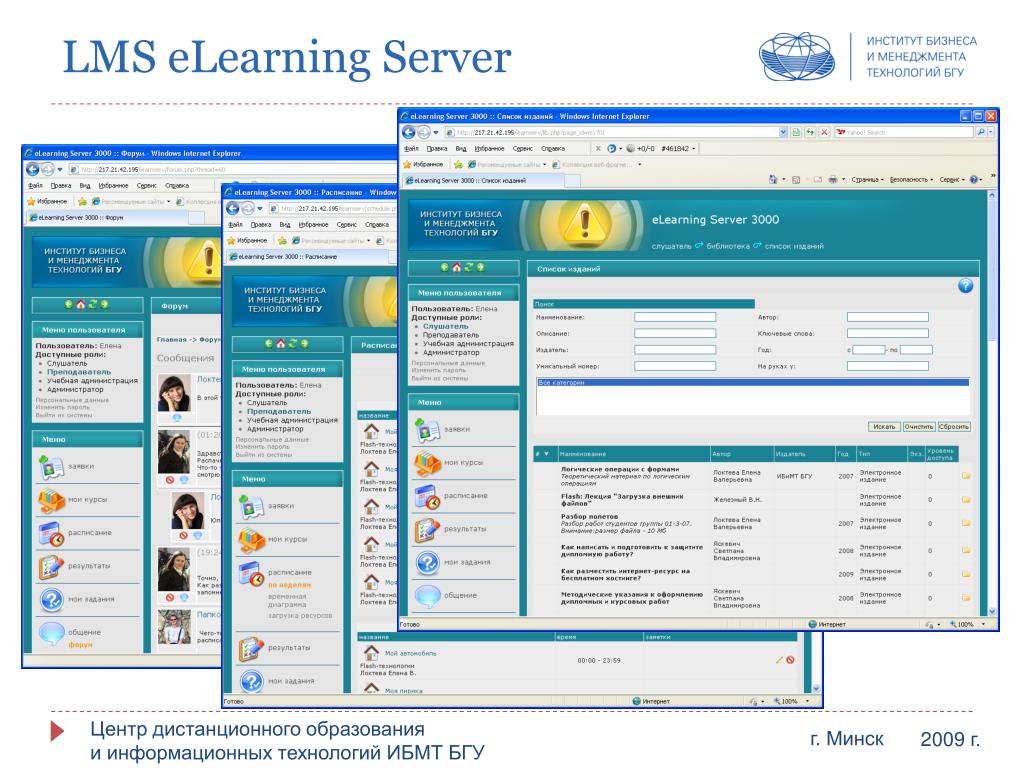The image size is (1024, 768).
Task: Click the home icon in Список изданий page
Action: (456, 267)
